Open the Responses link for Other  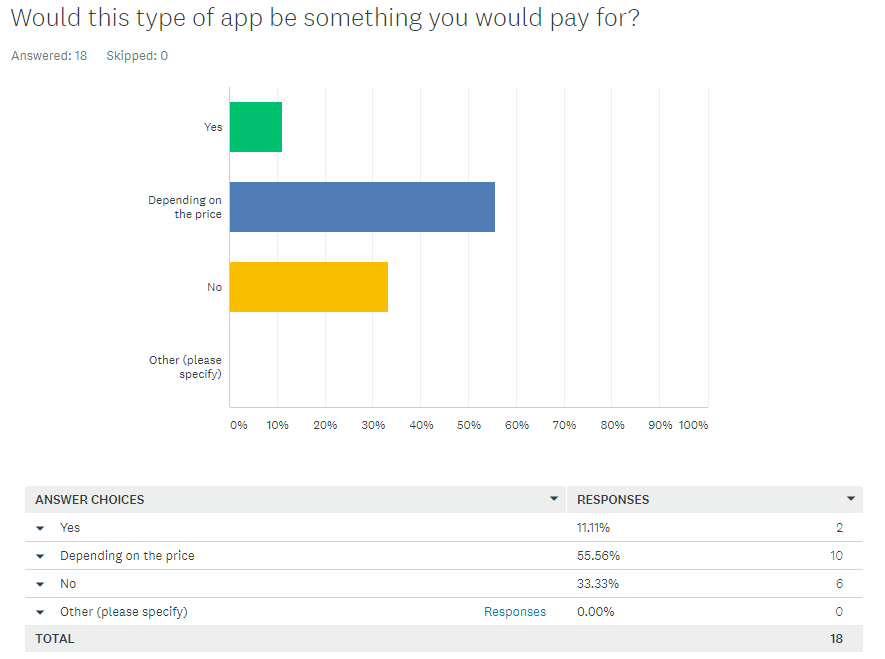pyautogui.click(x=515, y=612)
